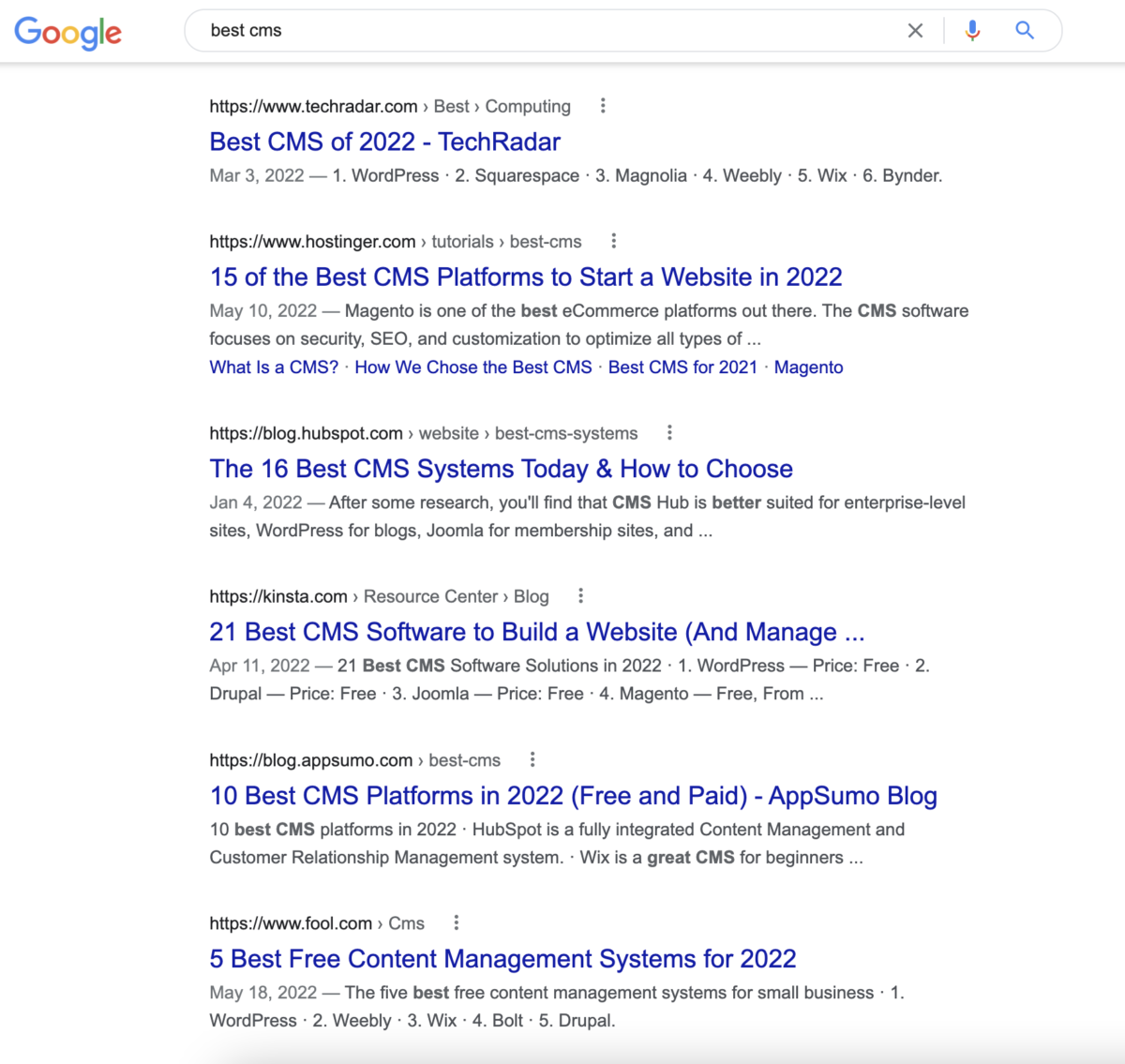The height and width of the screenshot is (1064, 1125).
Task: Open the three-dot menu on the Hostinger result
Action: point(613,241)
